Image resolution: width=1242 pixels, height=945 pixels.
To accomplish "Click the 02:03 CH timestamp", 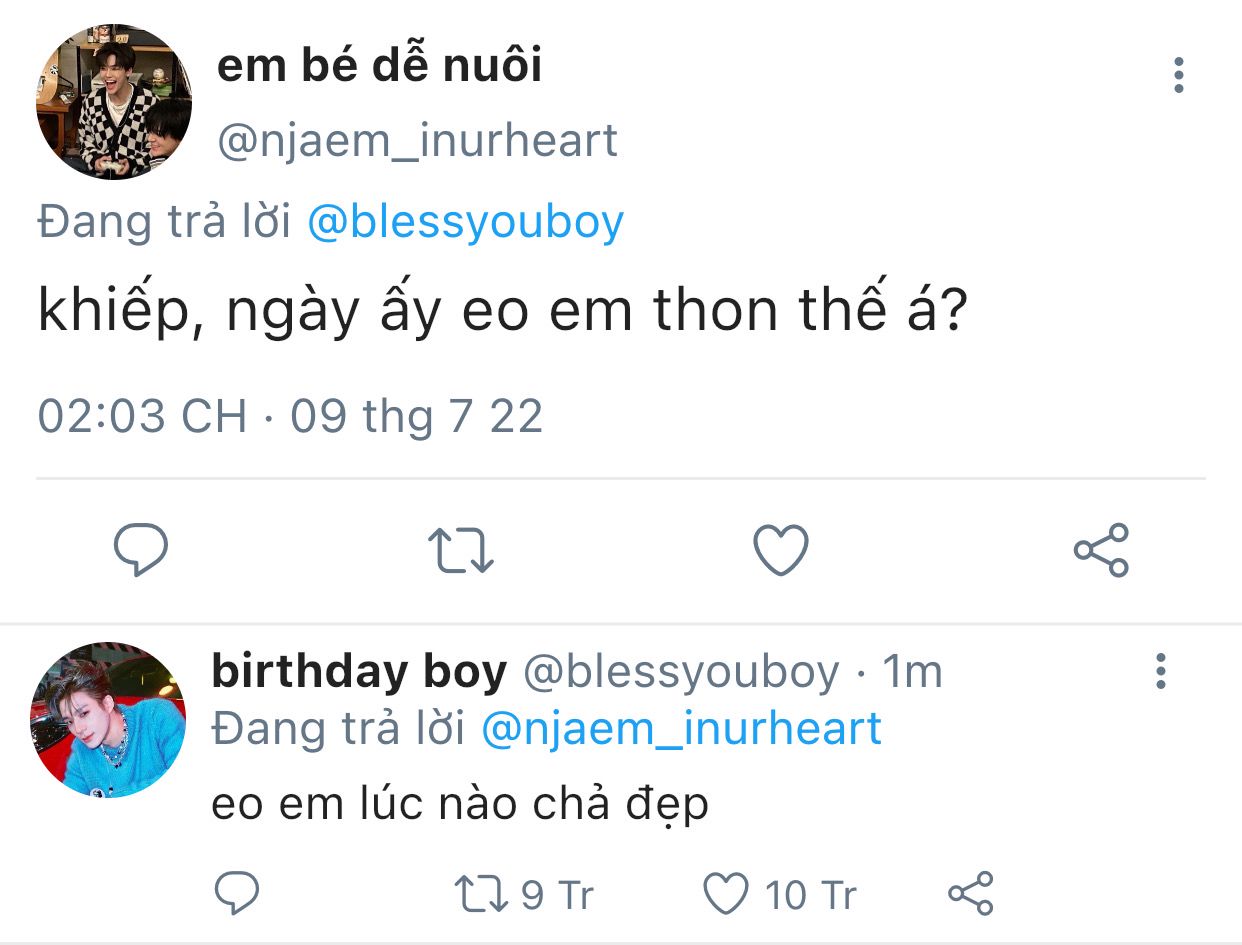I will click(x=142, y=415).
